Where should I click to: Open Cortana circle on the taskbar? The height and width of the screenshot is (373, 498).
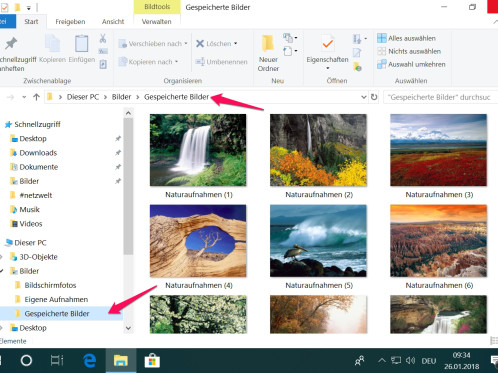coord(26,360)
